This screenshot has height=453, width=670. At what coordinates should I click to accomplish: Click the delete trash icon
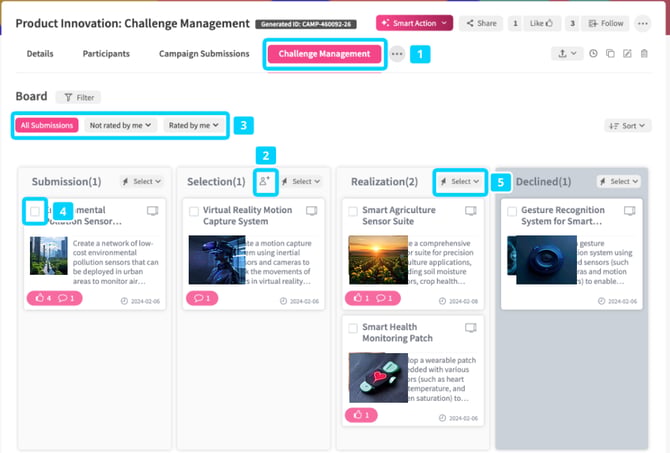tap(644, 53)
